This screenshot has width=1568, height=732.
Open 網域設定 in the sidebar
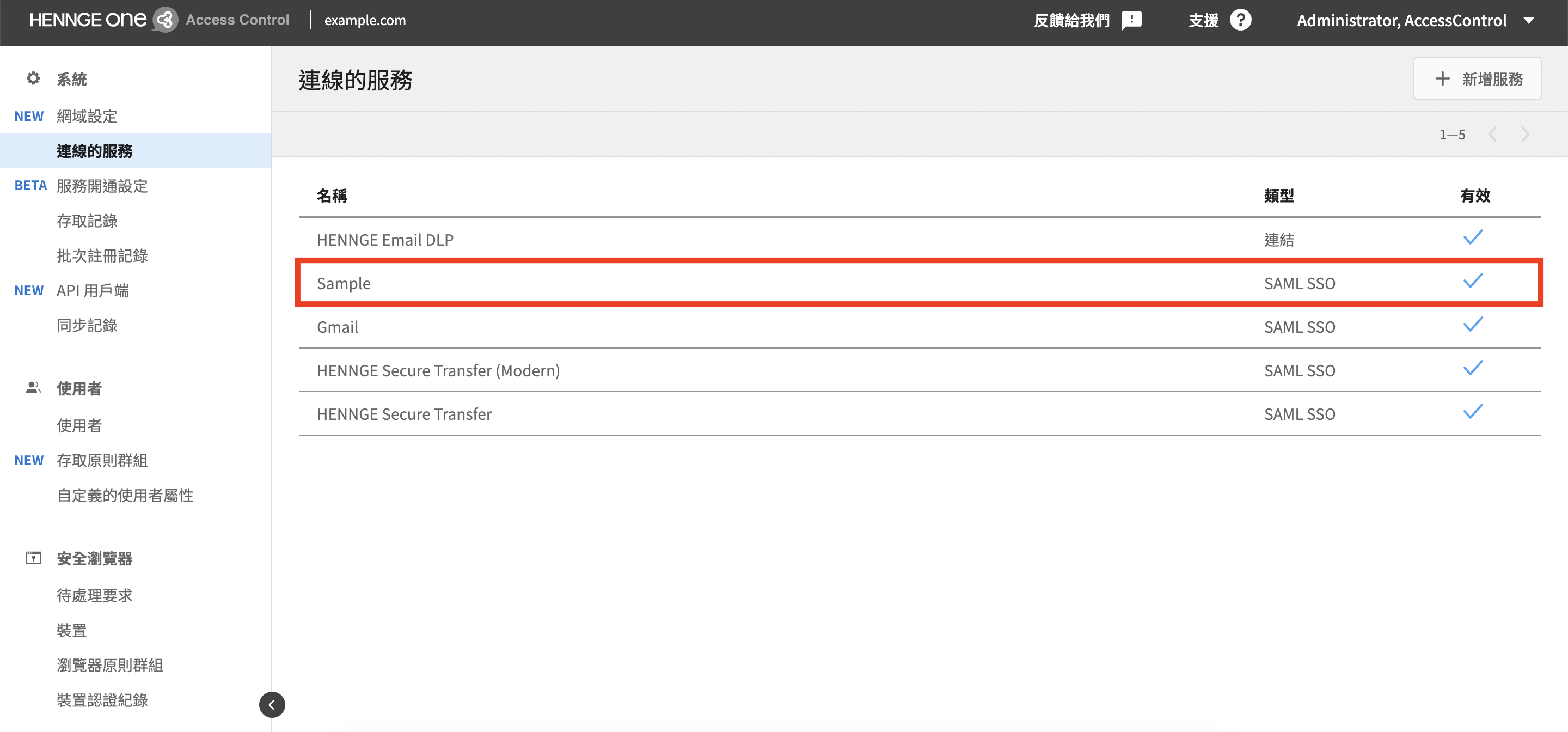pyautogui.click(x=87, y=115)
